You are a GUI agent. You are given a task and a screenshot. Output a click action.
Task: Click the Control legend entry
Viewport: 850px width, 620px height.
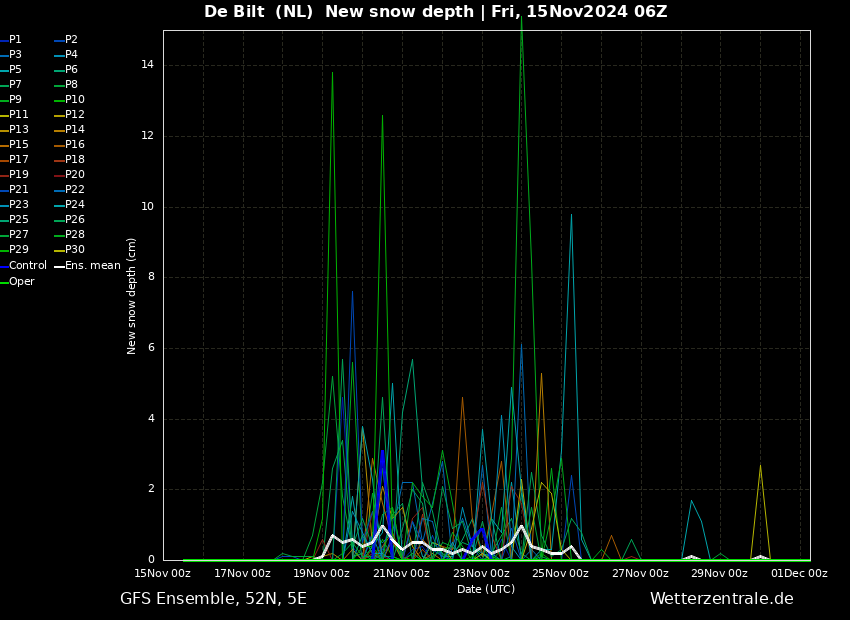(x=23, y=266)
